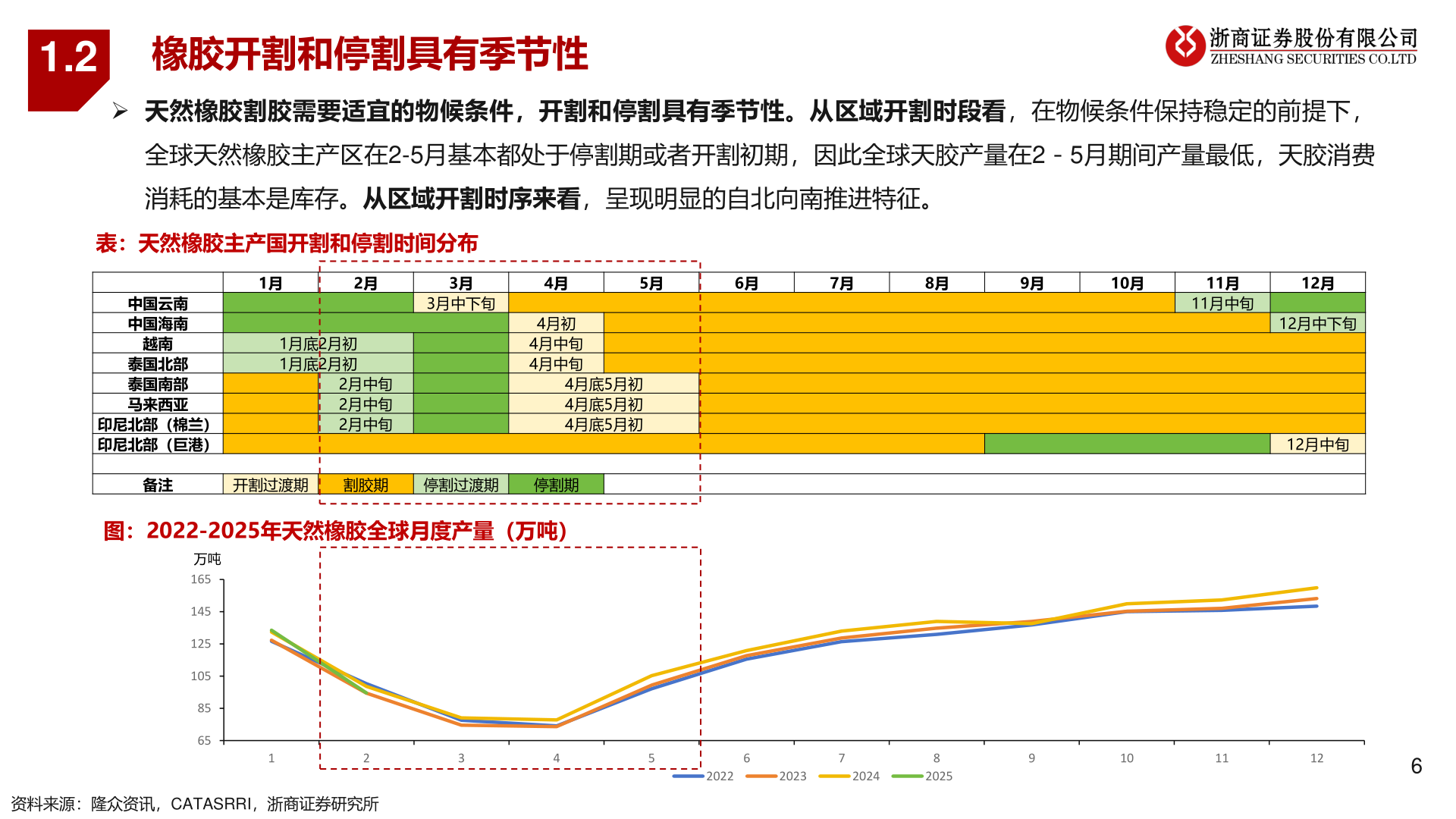Click the x-axis label 12
Image resolution: width=1456 pixels, height=819 pixels.
(x=1317, y=758)
